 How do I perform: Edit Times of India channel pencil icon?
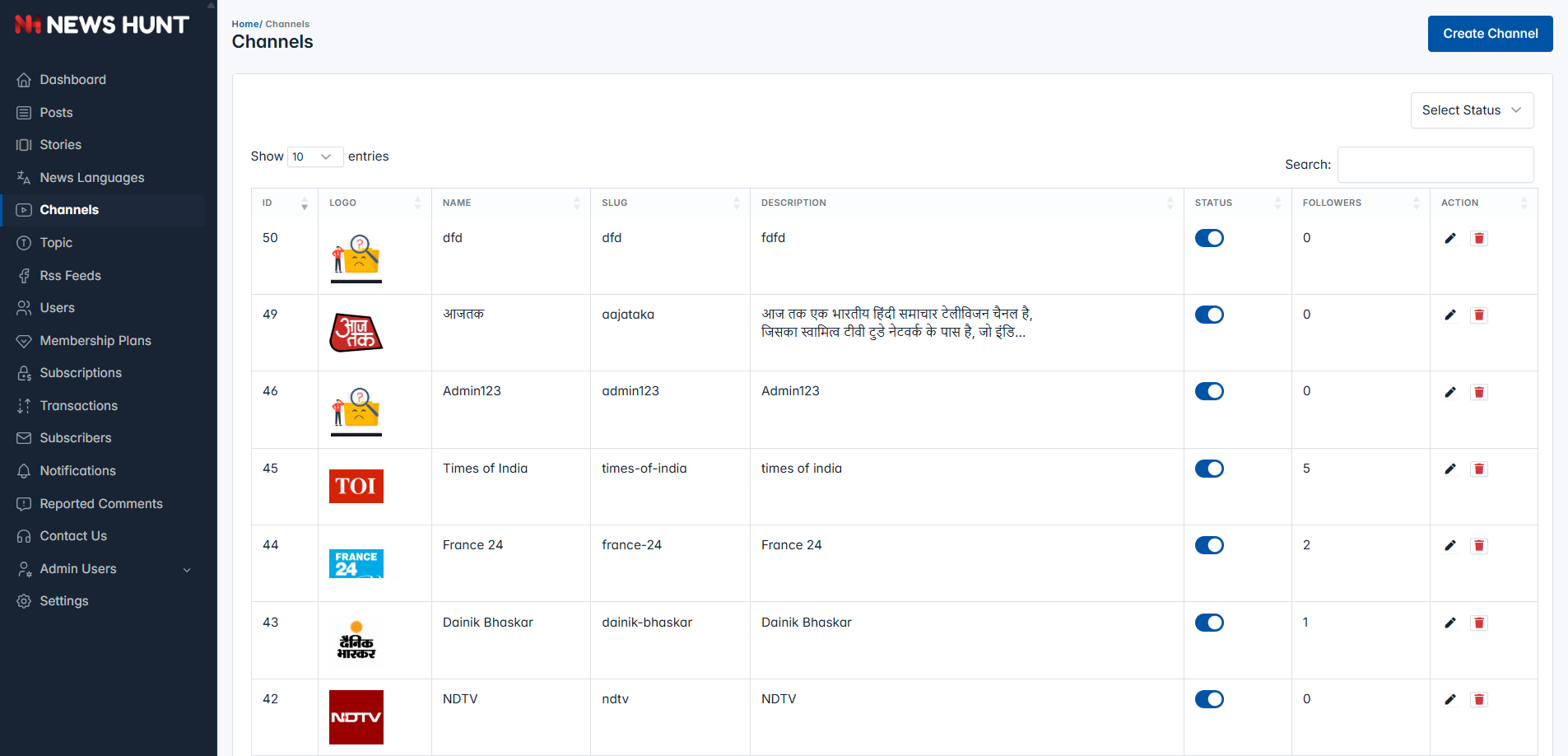pyautogui.click(x=1450, y=469)
